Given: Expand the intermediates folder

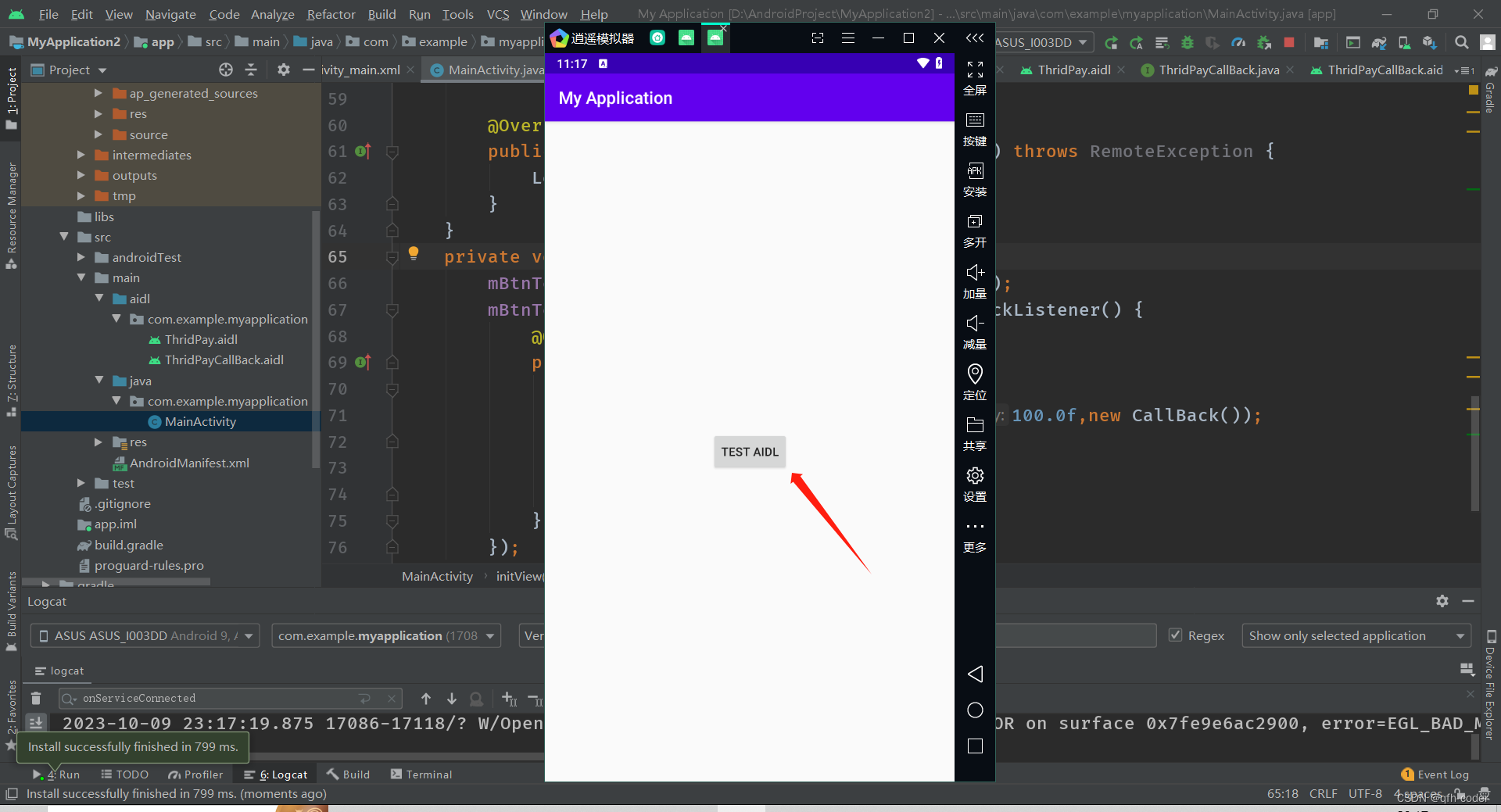Looking at the screenshot, I should [x=81, y=155].
